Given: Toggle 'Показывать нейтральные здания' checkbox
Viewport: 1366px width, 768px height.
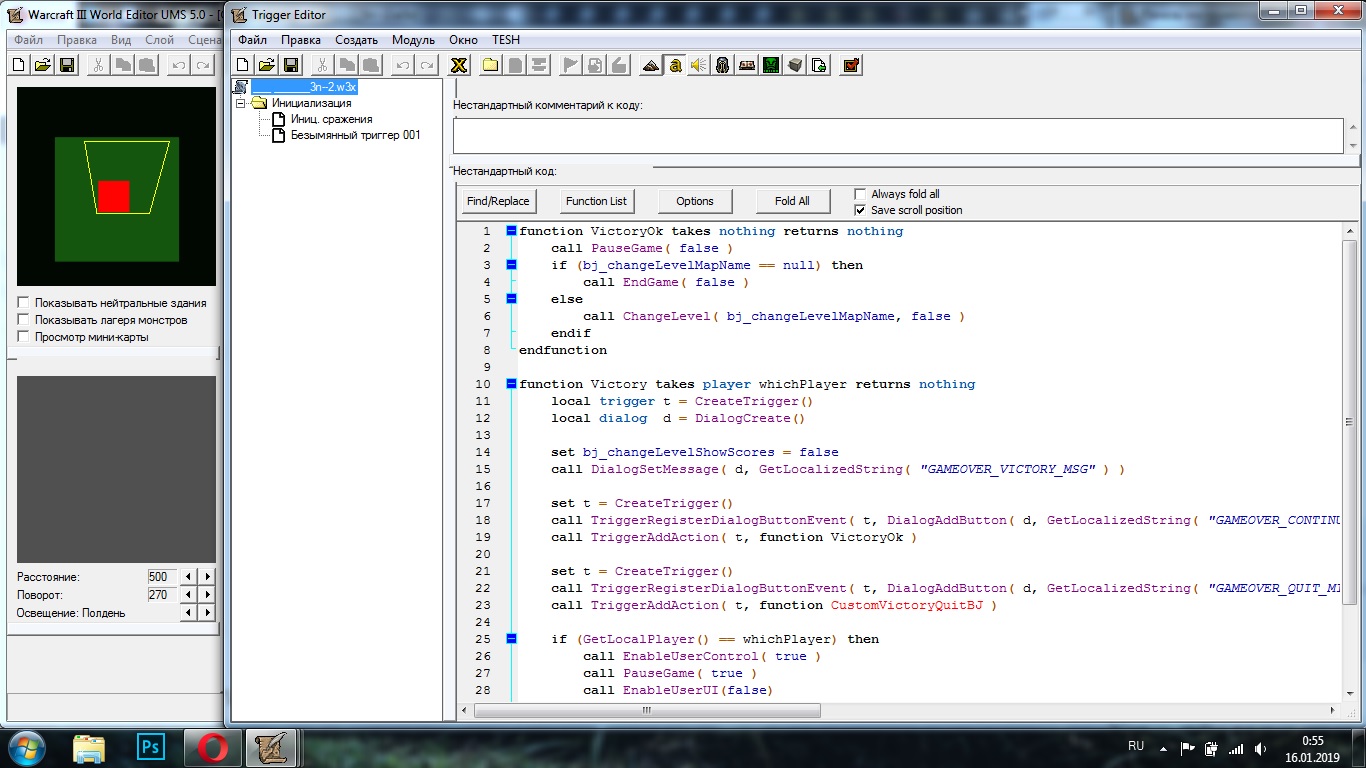Looking at the screenshot, I should pos(23,303).
